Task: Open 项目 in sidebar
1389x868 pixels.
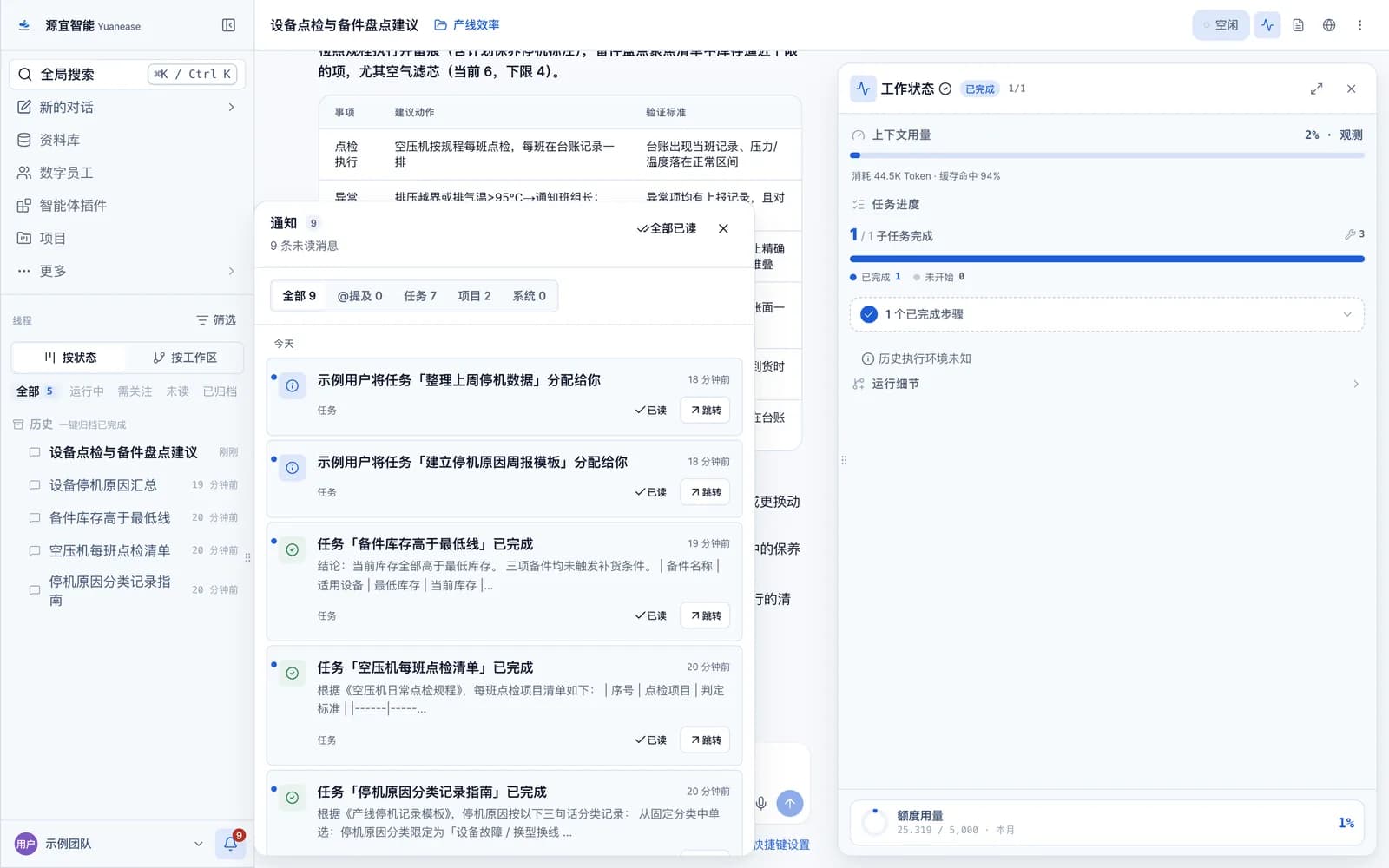Action: click(x=128, y=238)
